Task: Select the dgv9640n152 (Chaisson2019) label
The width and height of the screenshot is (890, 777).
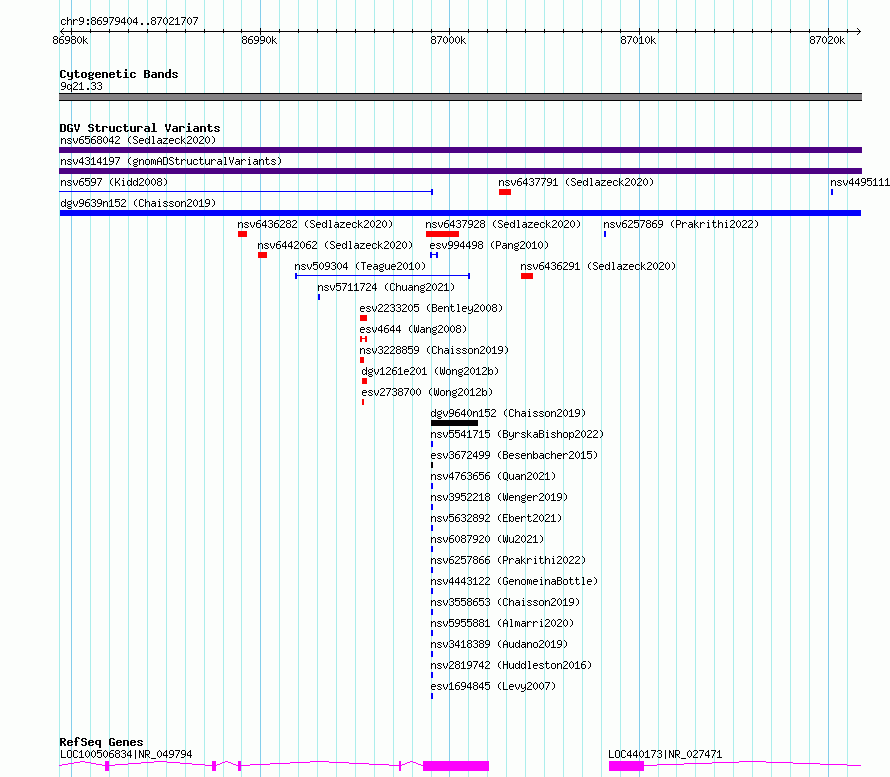Action: point(509,413)
